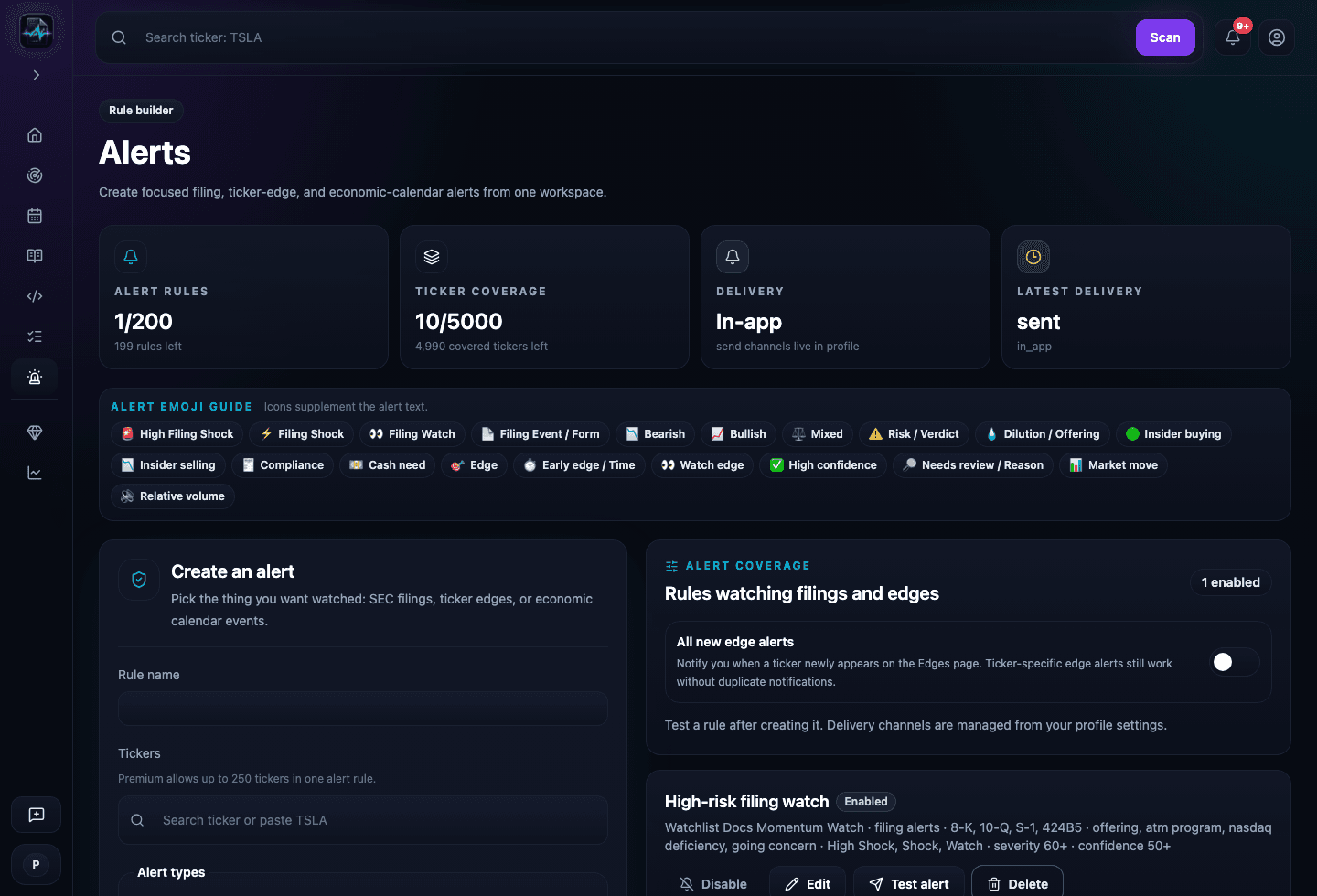The width and height of the screenshot is (1317, 896).
Task: Click the bell icon on Delivery card
Action: 733,257
